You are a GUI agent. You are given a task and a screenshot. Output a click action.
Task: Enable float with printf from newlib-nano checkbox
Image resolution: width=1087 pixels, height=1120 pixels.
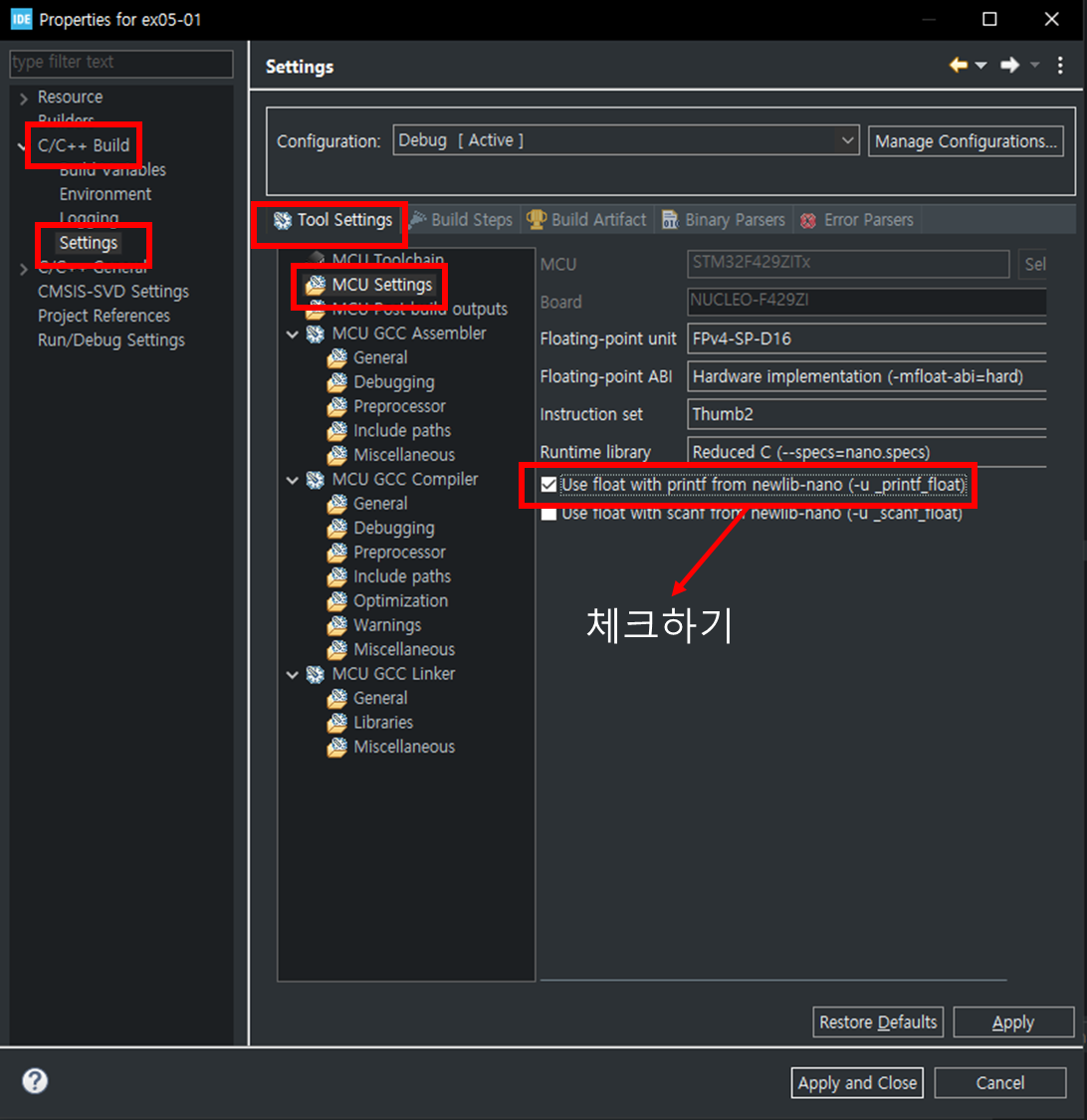[548, 485]
